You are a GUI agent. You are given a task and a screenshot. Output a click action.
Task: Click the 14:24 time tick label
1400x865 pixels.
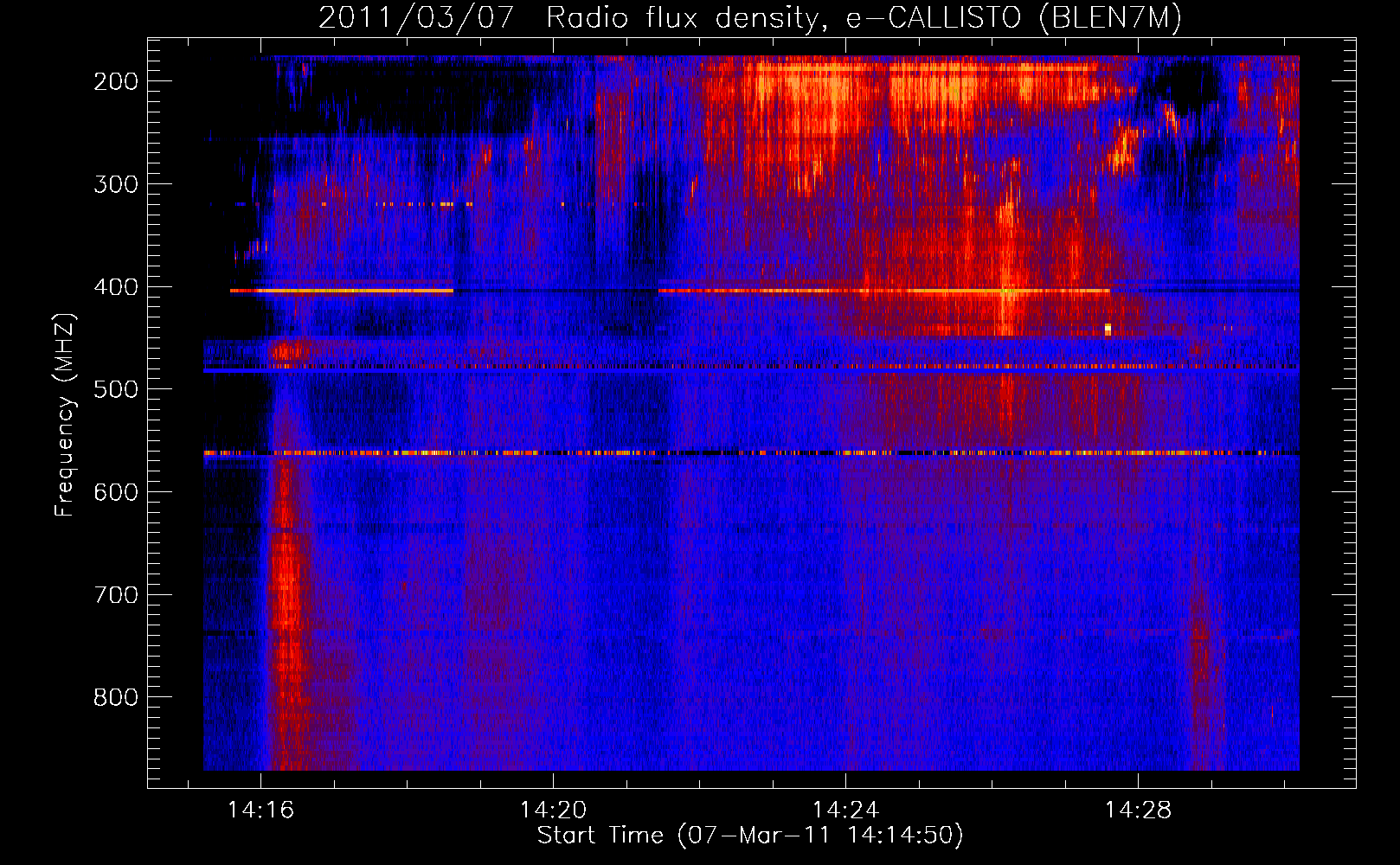click(845, 810)
